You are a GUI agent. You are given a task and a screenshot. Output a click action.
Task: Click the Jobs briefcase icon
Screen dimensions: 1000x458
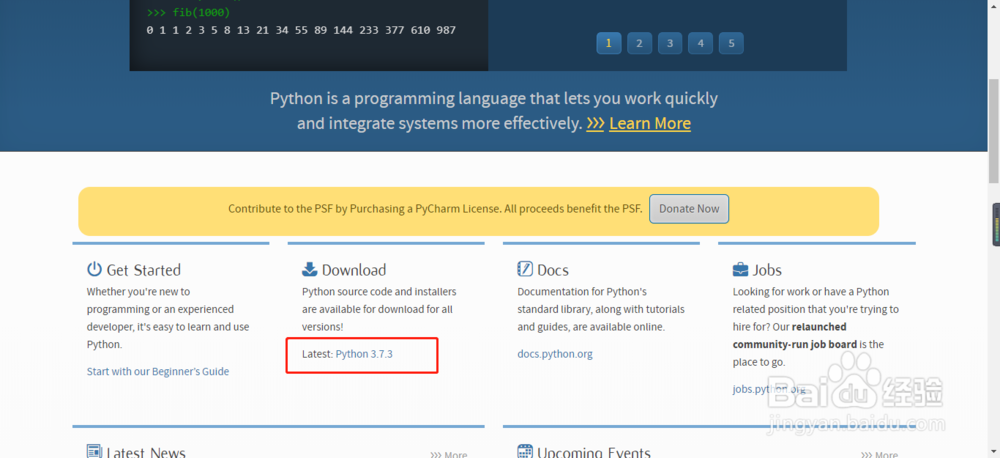[x=741, y=269]
